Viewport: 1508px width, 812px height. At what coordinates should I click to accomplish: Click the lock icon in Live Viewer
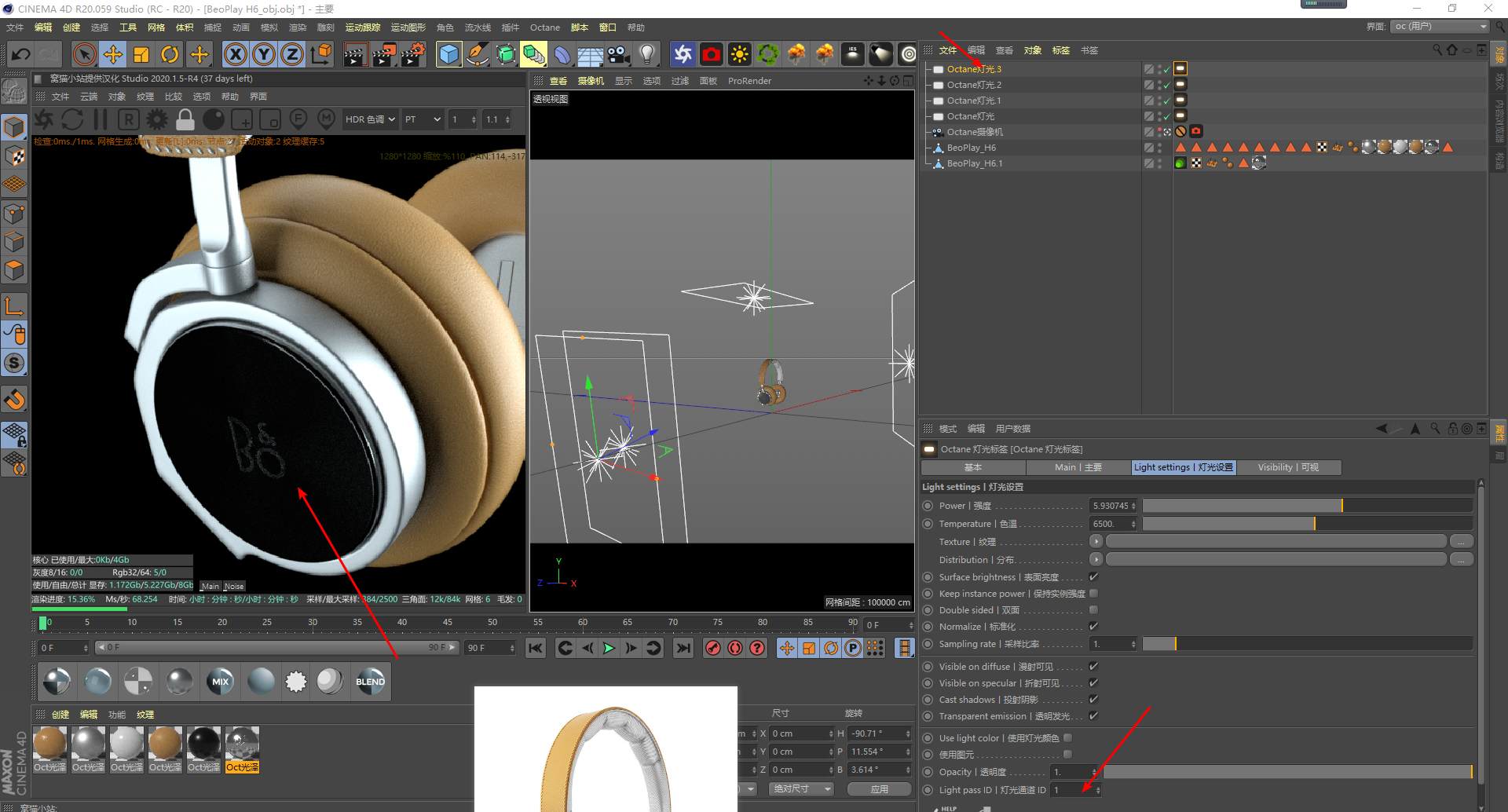pyautogui.click(x=185, y=119)
